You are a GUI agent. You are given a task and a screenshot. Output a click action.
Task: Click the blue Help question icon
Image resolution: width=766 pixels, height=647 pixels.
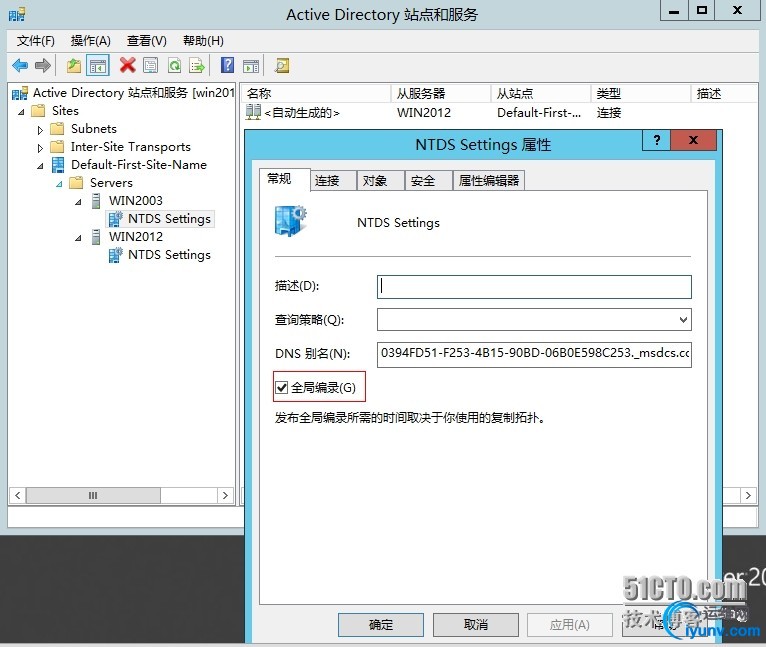(x=227, y=65)
